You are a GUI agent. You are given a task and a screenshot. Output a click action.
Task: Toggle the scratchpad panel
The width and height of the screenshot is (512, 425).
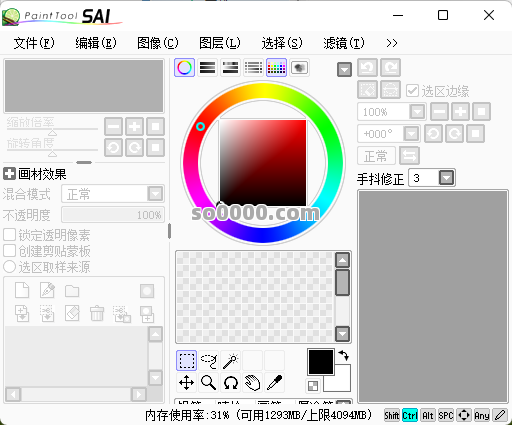299,68
